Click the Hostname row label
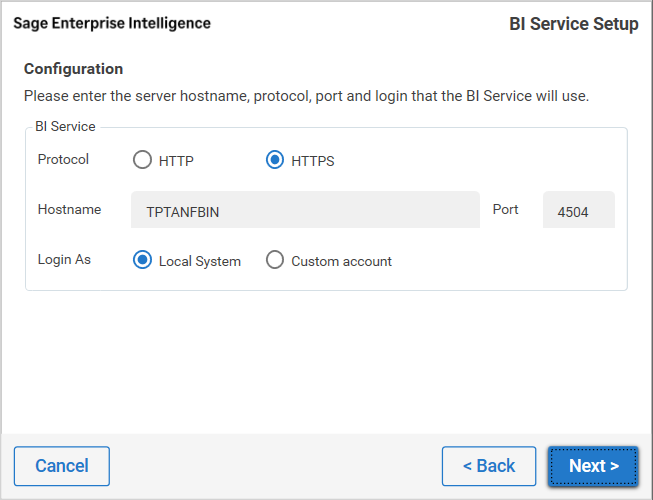Viewport: 653px width, 500px height. tap(69, 209)
